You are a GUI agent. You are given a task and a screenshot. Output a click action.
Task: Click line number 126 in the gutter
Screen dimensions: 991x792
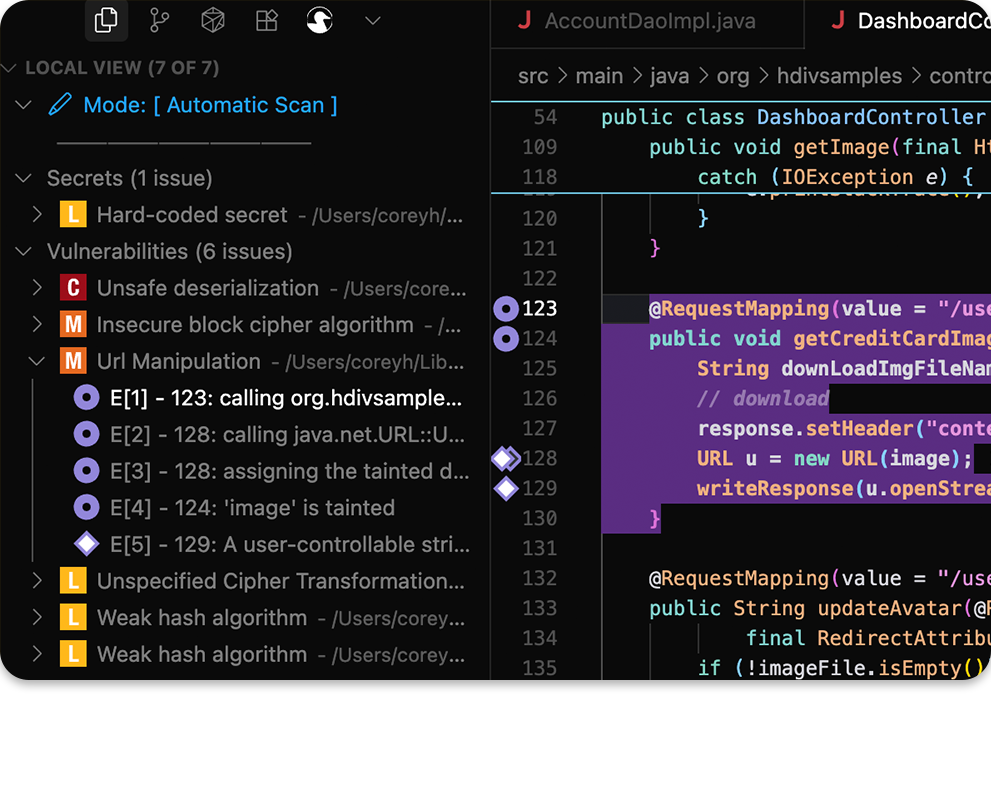point(540,398)
